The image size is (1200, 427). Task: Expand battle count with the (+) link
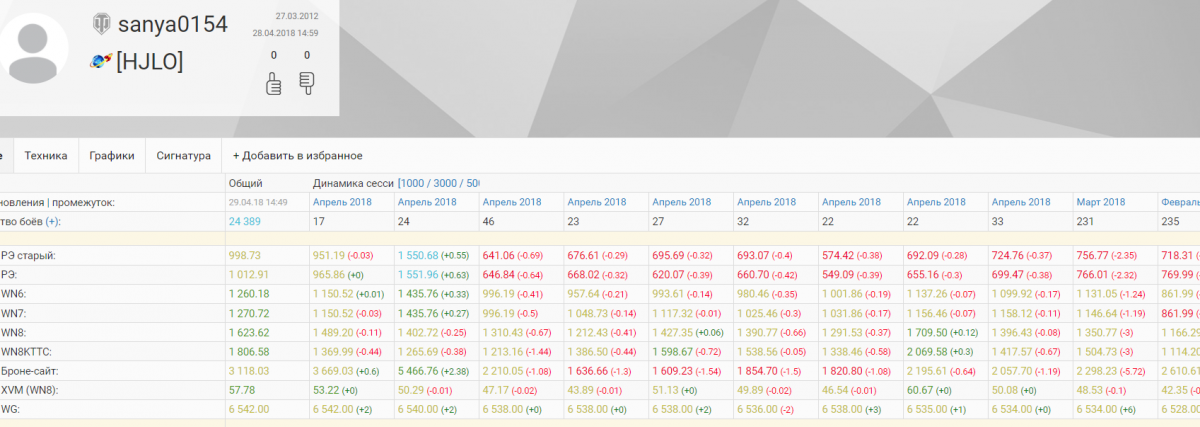pos(52,221)
